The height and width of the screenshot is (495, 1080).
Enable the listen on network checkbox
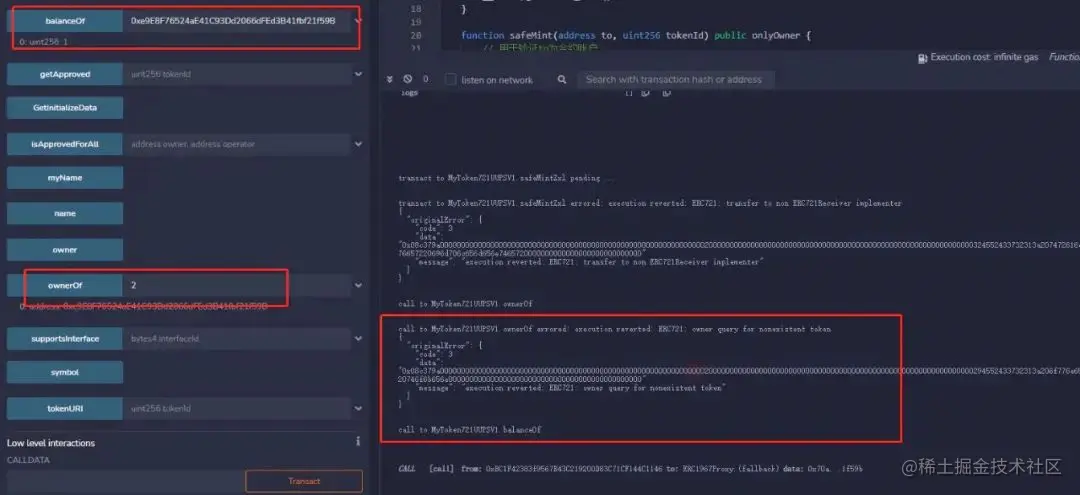(x=450, y=79)
